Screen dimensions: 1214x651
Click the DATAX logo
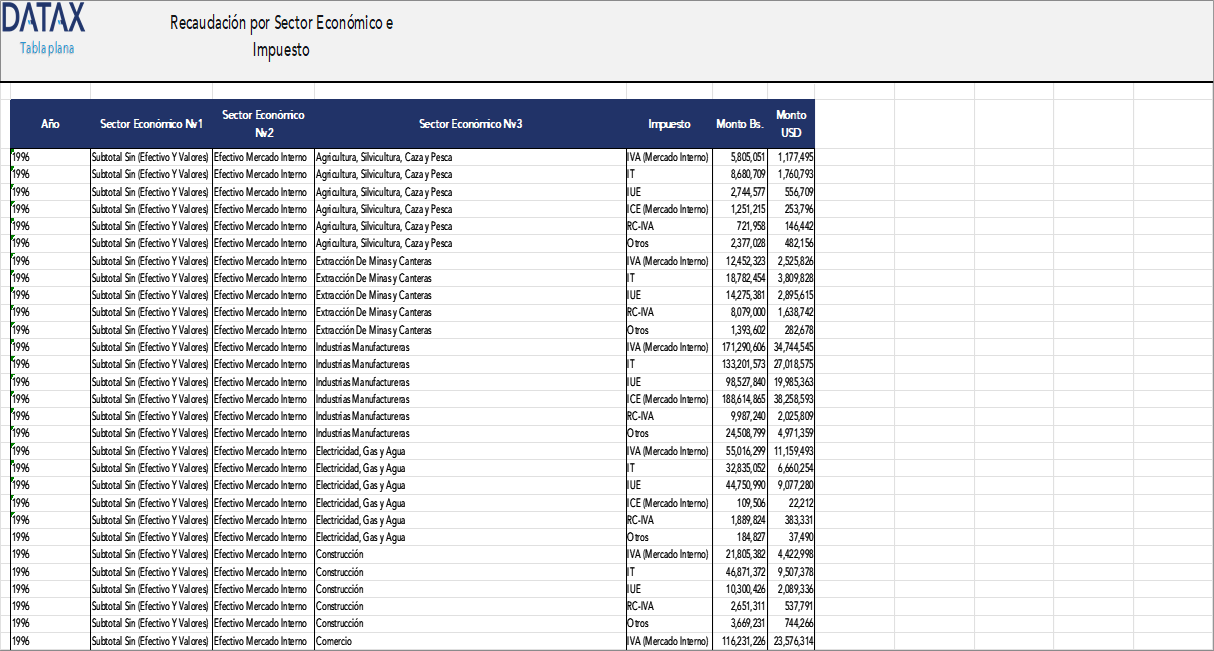coord(47,20)
